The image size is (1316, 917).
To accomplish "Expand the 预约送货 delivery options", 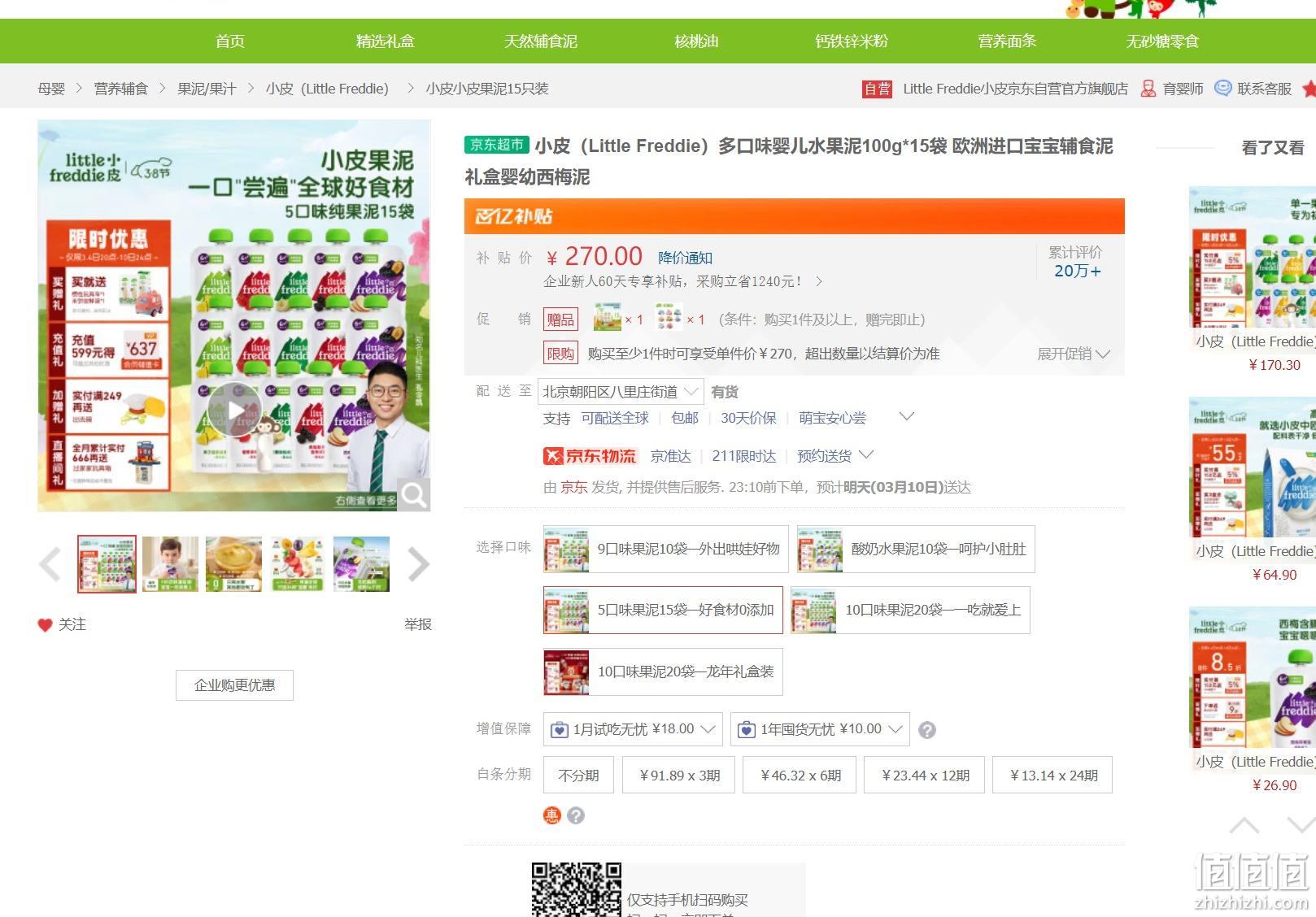I will point(835,456).
